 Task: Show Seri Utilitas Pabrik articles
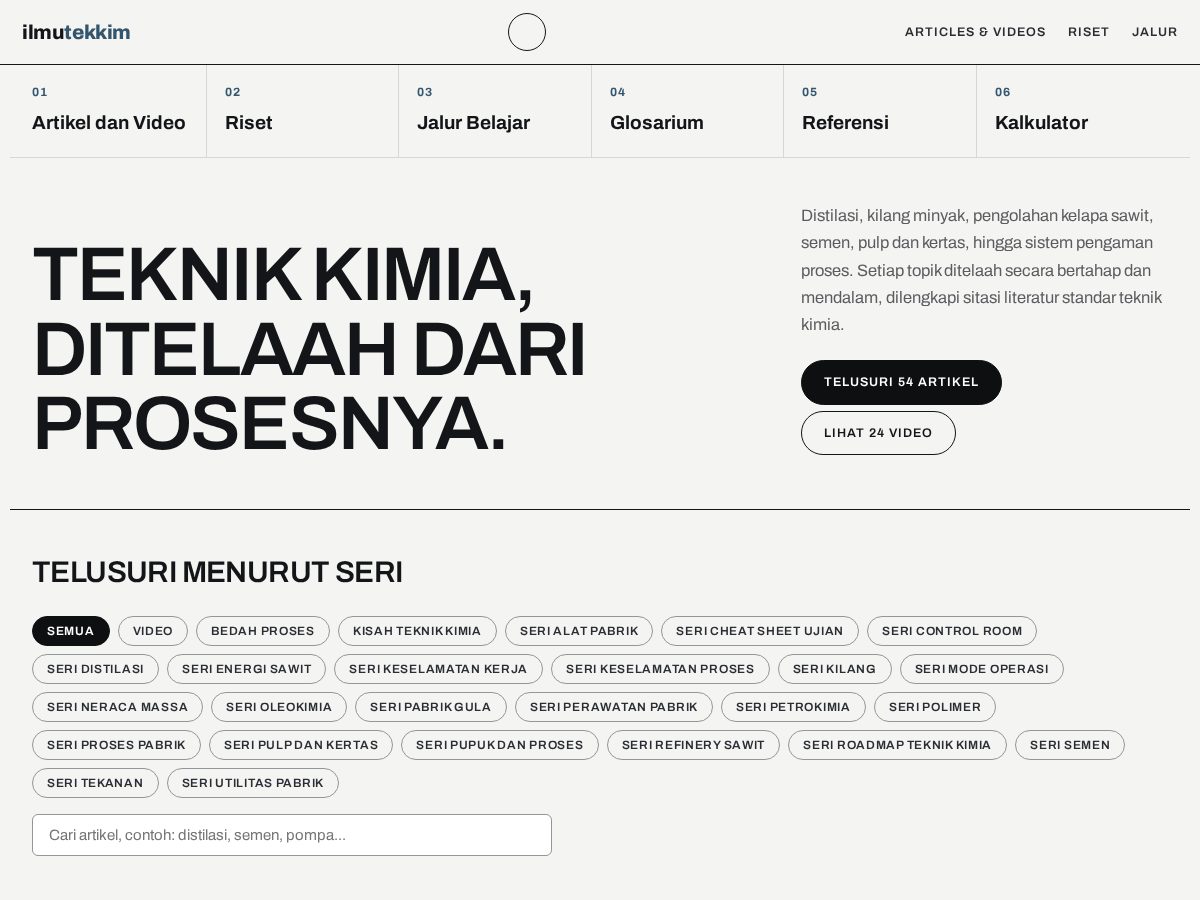click(253, 783)
